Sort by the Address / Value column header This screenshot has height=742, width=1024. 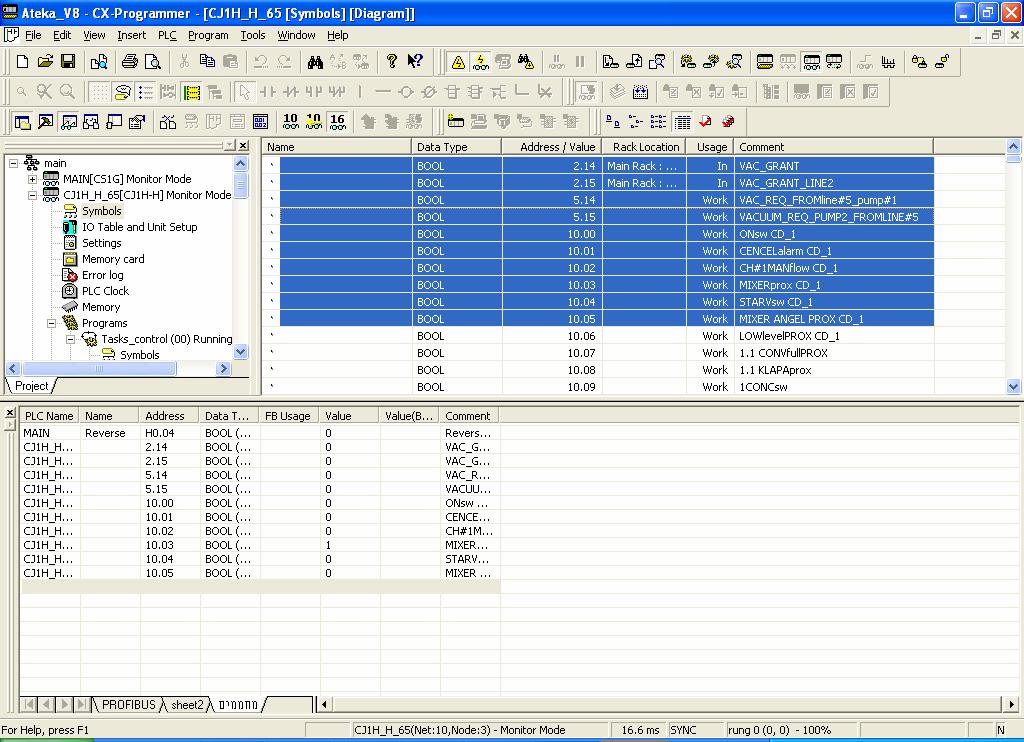click(x=552, y=147)
